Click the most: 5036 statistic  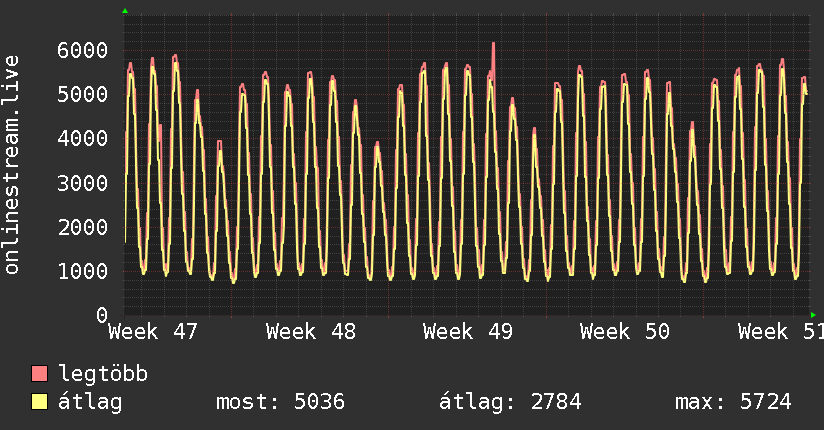point(280,402)
